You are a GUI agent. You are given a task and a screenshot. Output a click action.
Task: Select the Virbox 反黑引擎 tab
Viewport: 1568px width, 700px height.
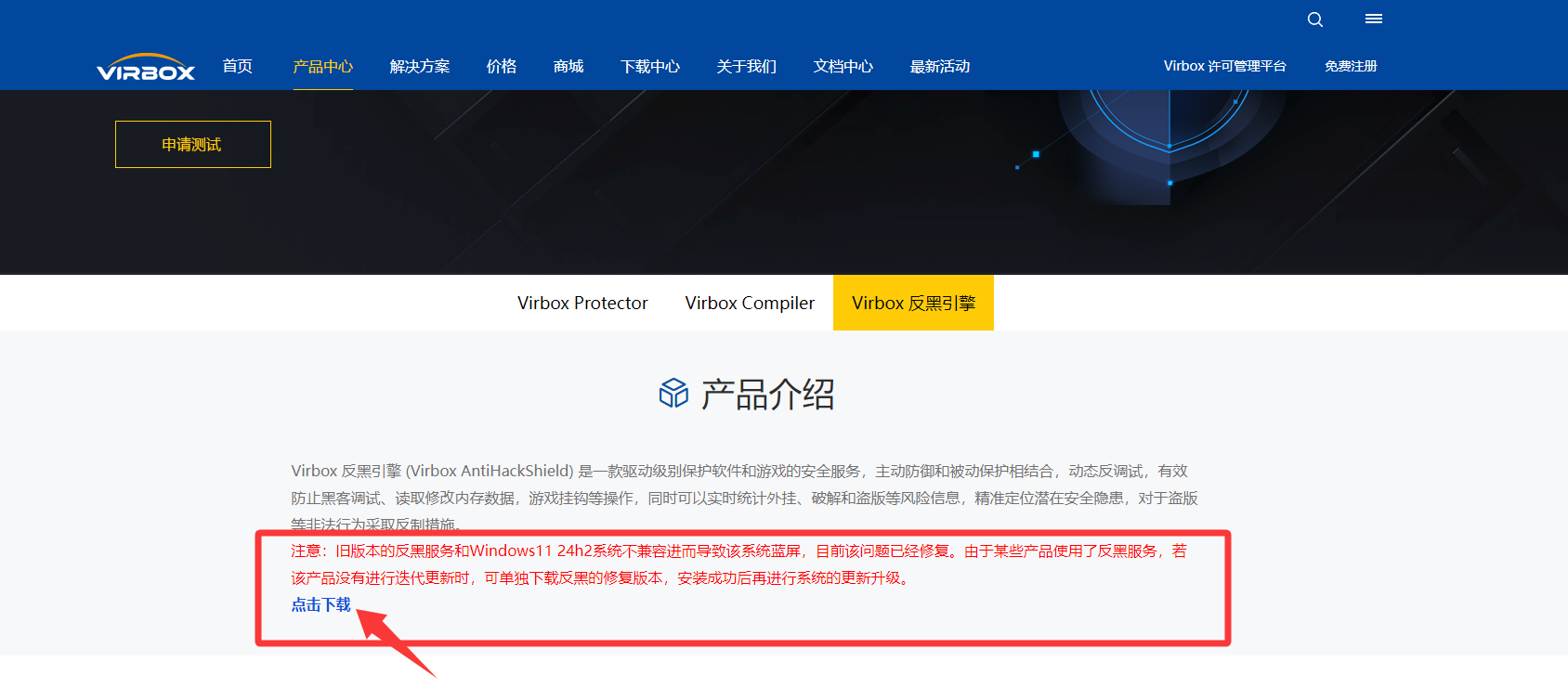(913, 303)
